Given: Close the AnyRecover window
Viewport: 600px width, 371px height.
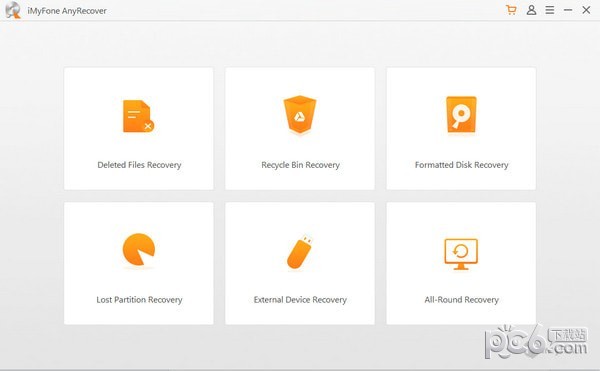Looking at the screenshot, I should tap(586, 10).
